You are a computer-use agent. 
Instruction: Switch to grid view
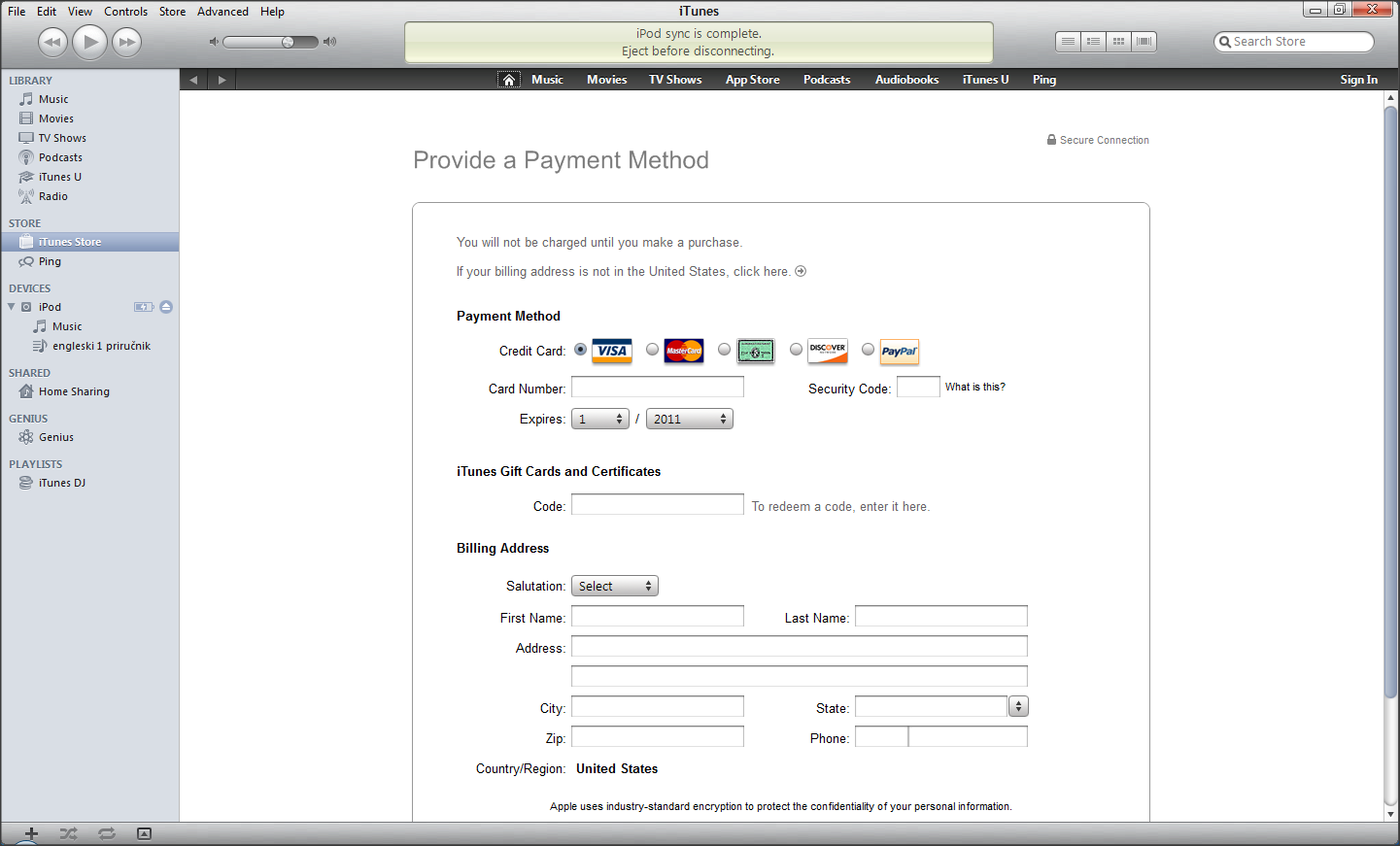point(1118,42)
